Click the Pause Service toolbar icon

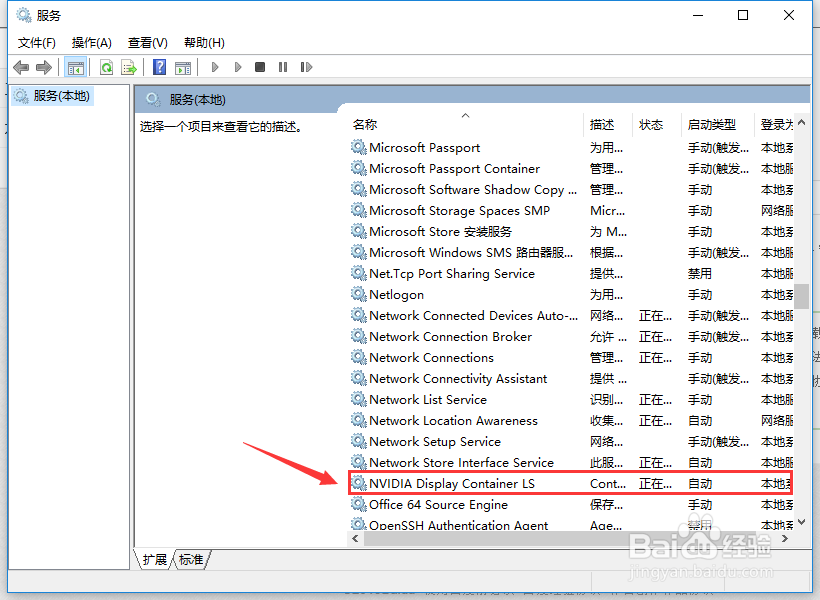(284, 66)
